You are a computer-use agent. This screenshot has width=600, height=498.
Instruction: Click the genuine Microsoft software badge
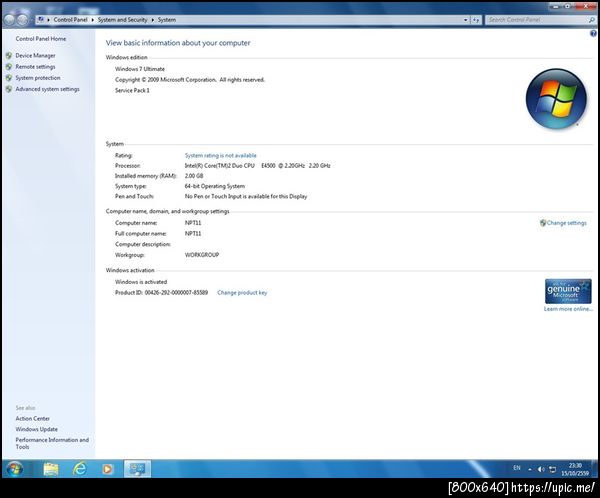click(x=568, y=291)
